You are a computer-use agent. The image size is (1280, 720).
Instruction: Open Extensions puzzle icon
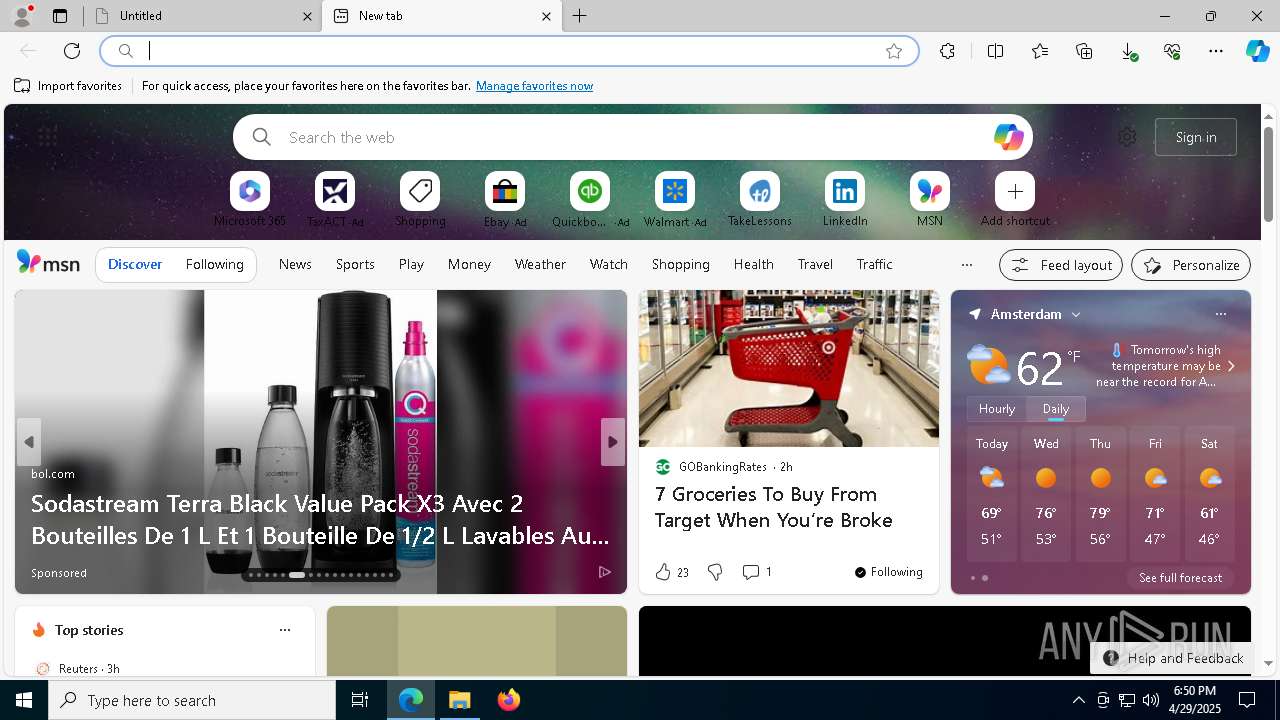click(948, 51)
